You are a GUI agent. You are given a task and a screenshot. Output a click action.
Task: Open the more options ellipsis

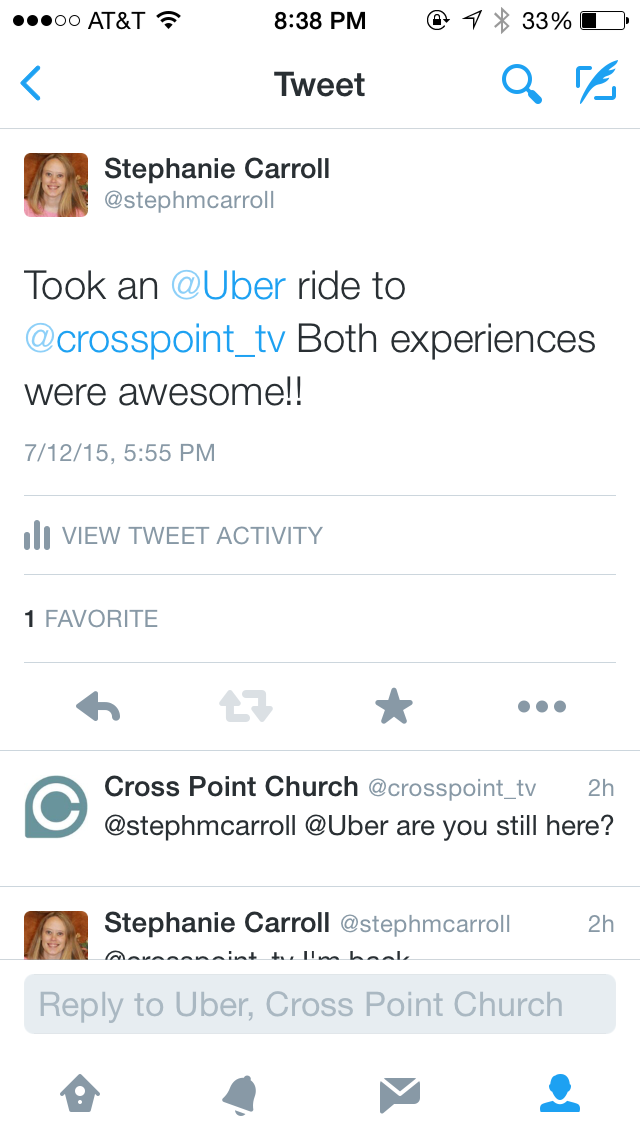542,707
